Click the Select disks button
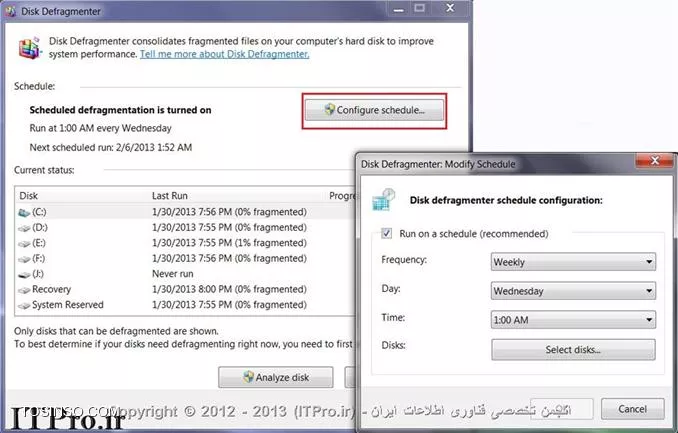The image size is (678, 433). 573,350
